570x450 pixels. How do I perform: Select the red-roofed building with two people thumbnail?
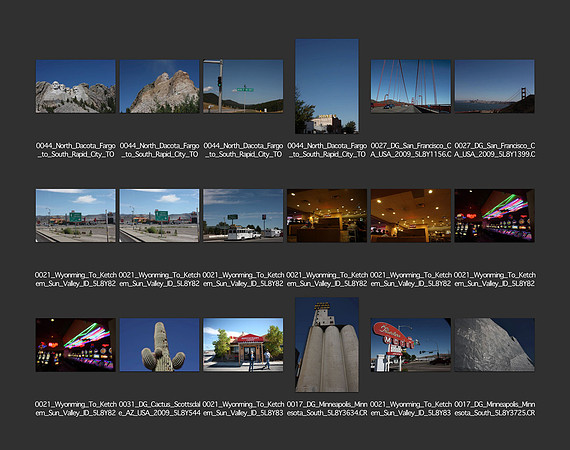click(x=243, y=345)
